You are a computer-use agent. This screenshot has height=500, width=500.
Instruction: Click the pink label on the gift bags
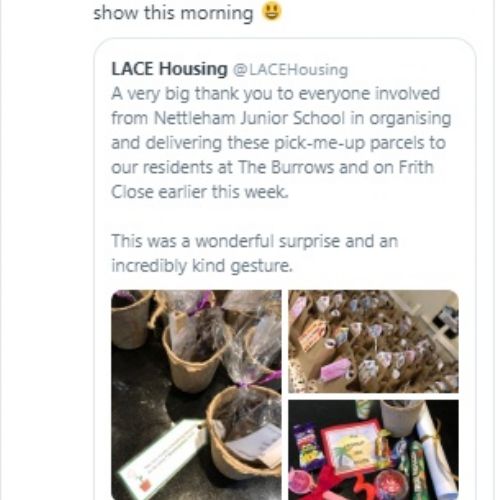pos(337,370)
